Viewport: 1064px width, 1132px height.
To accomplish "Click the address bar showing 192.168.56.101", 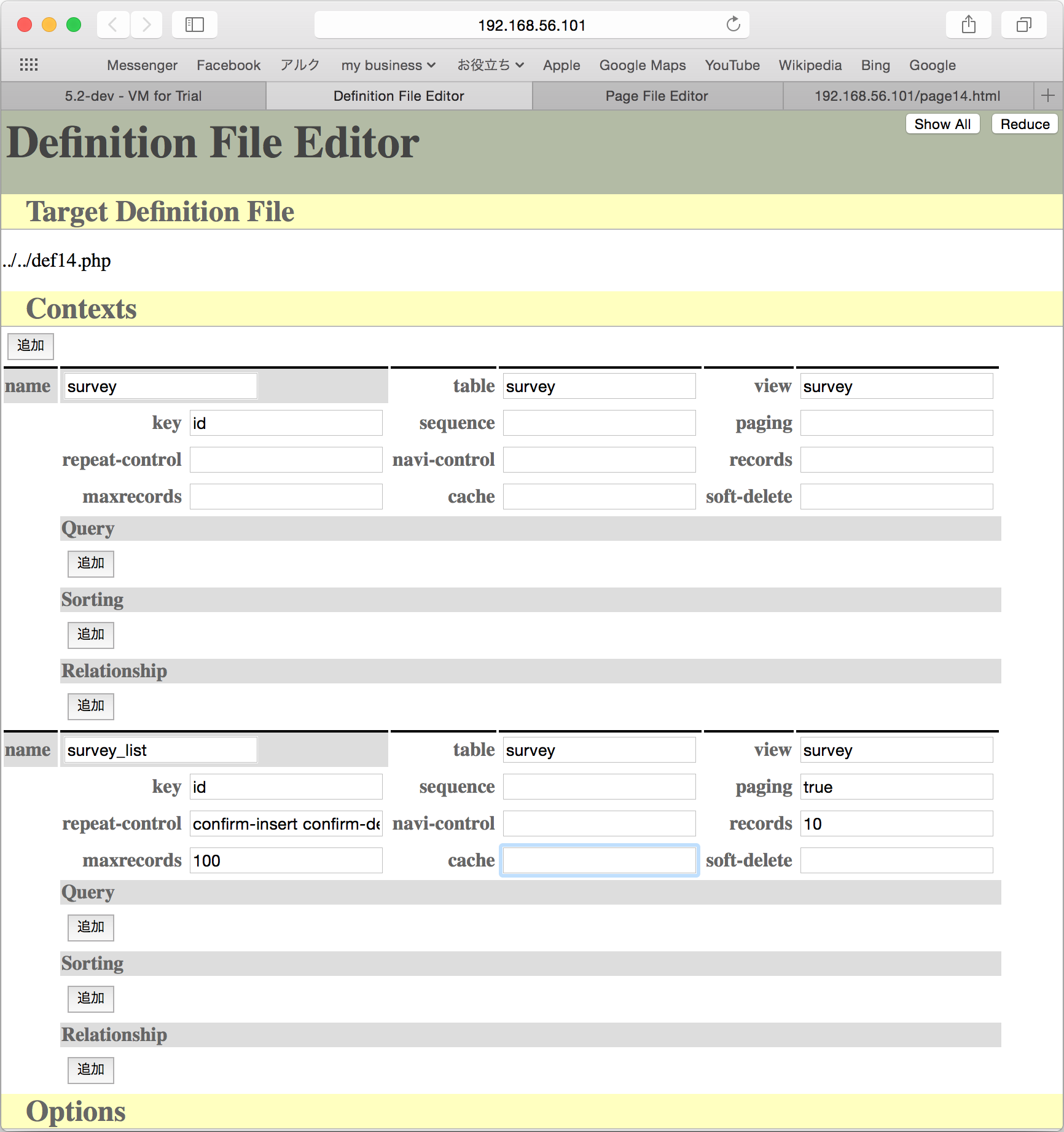I will pyautogui.click(x=531, y=25).
